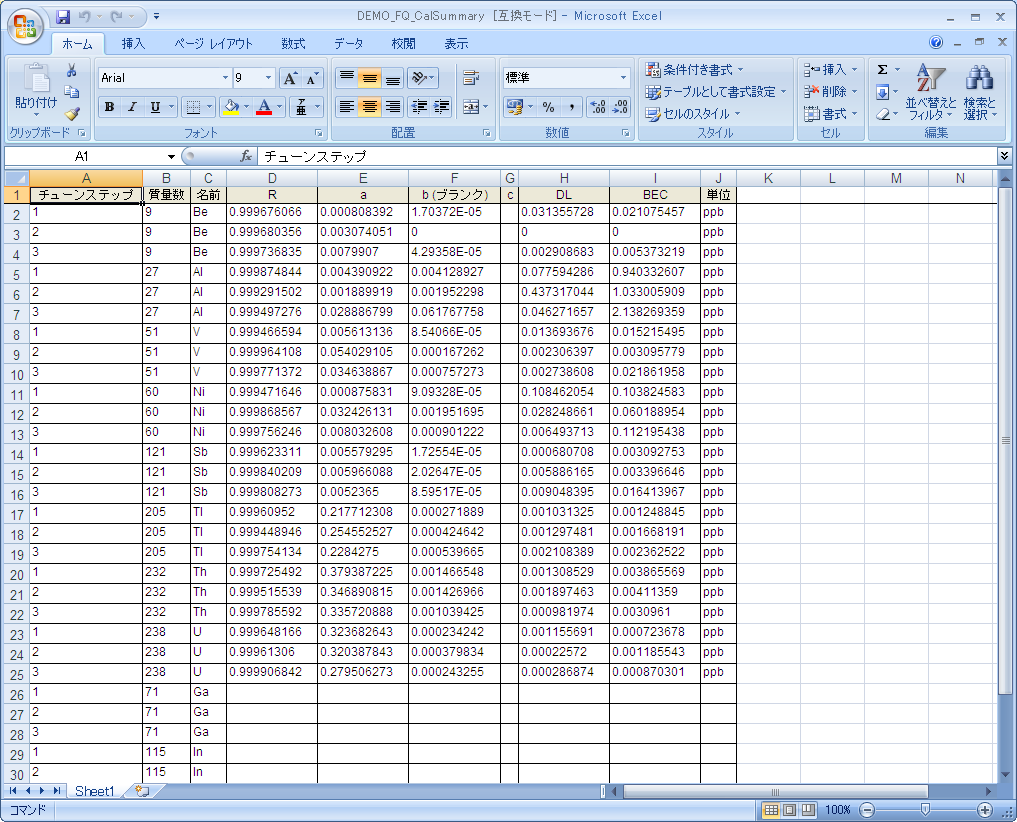The width and height of the screenshot is (1017, 822).
Task: Toggle underline formatting
Action: click(x=155, y=106)
